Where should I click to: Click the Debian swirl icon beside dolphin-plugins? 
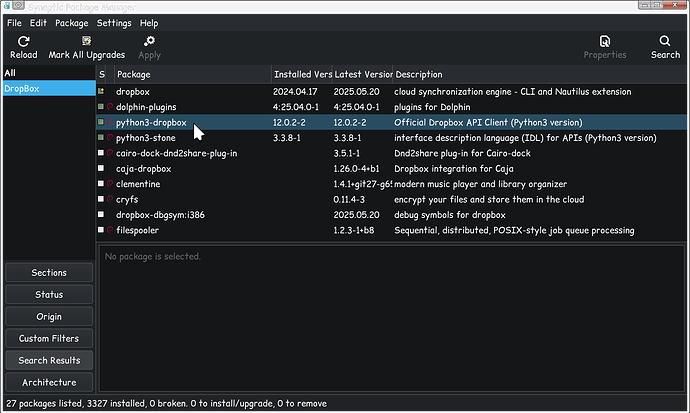[110, 106]
